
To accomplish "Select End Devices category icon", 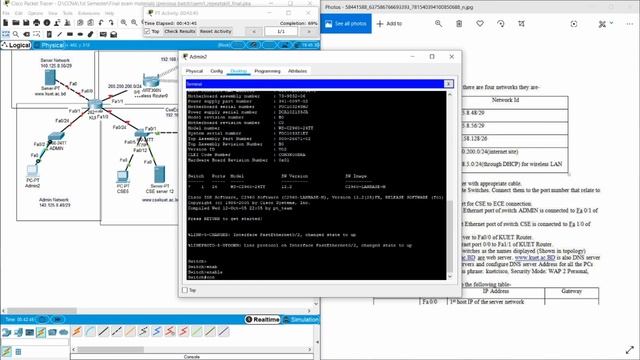I will (x=18, y=332).
